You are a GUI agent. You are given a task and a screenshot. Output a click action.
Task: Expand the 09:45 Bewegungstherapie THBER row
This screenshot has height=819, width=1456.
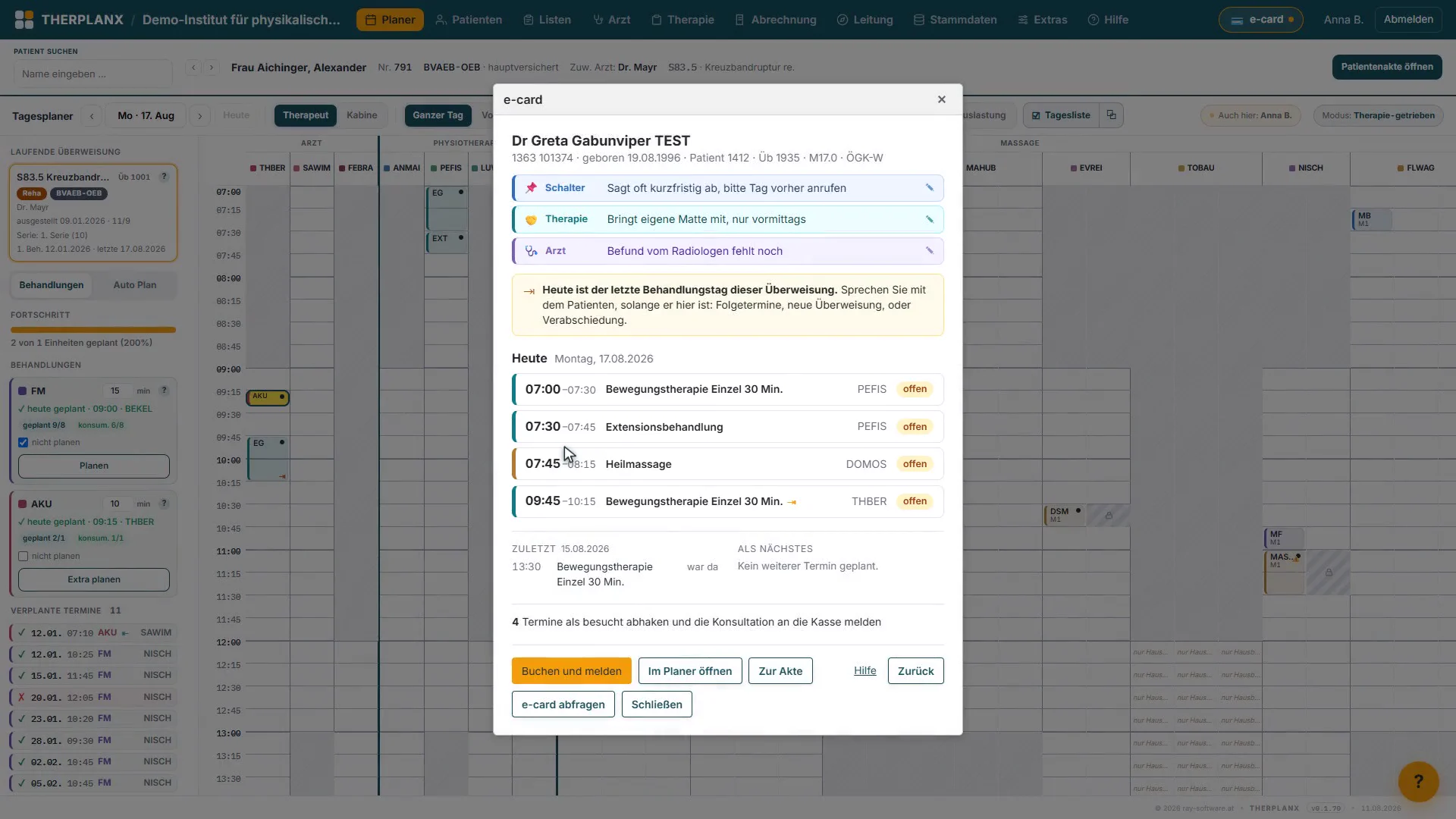pos(728,501)
